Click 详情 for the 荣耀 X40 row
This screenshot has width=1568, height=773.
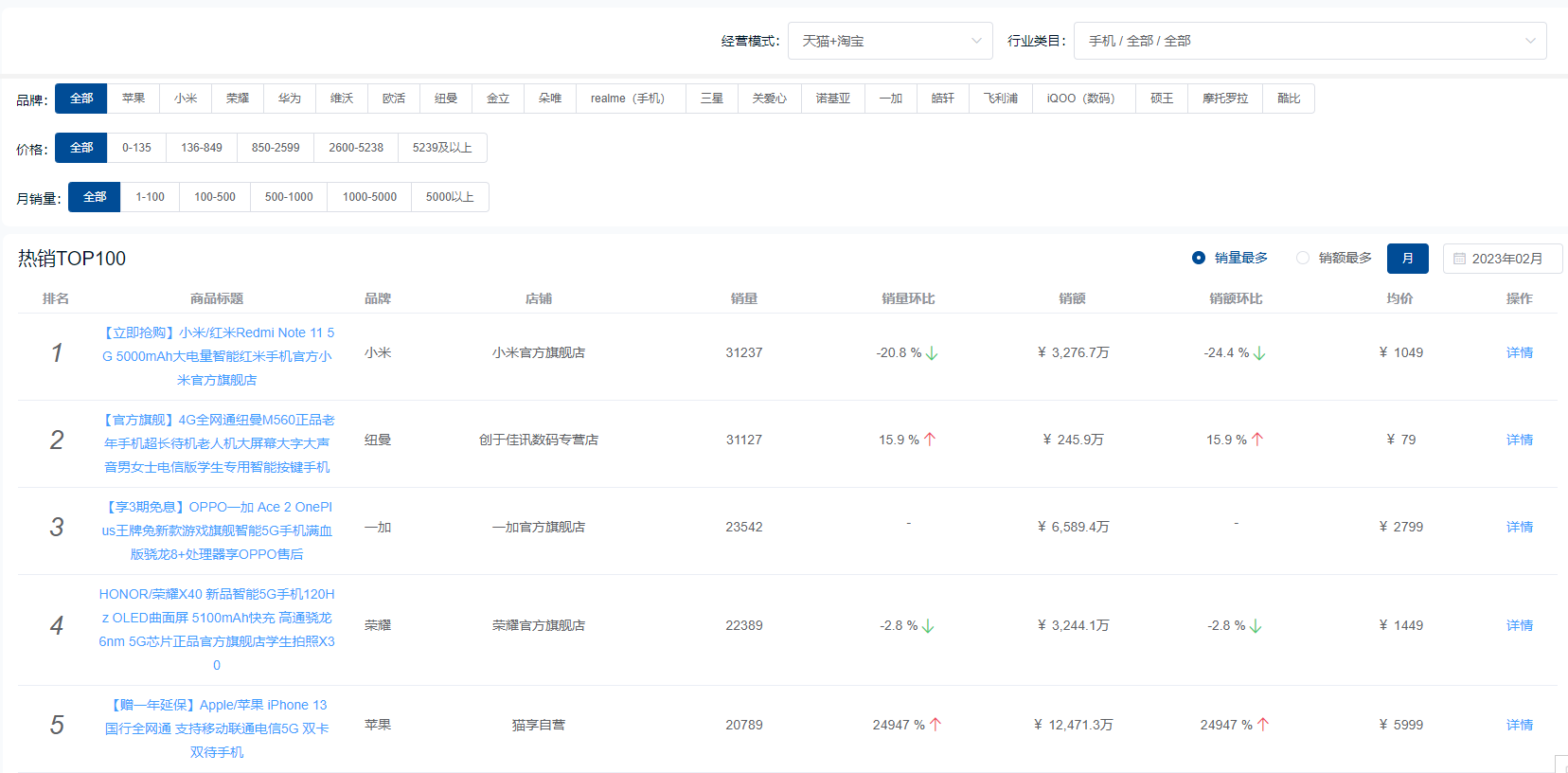pyautogui.click(x=1519, y=625)
